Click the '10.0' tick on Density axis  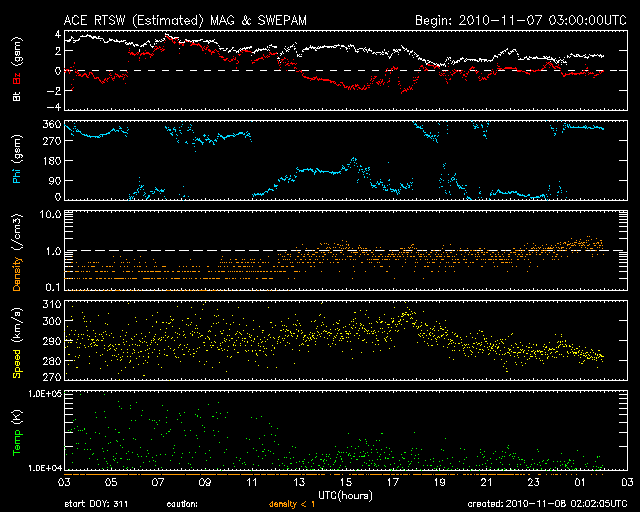pos(50,214)
